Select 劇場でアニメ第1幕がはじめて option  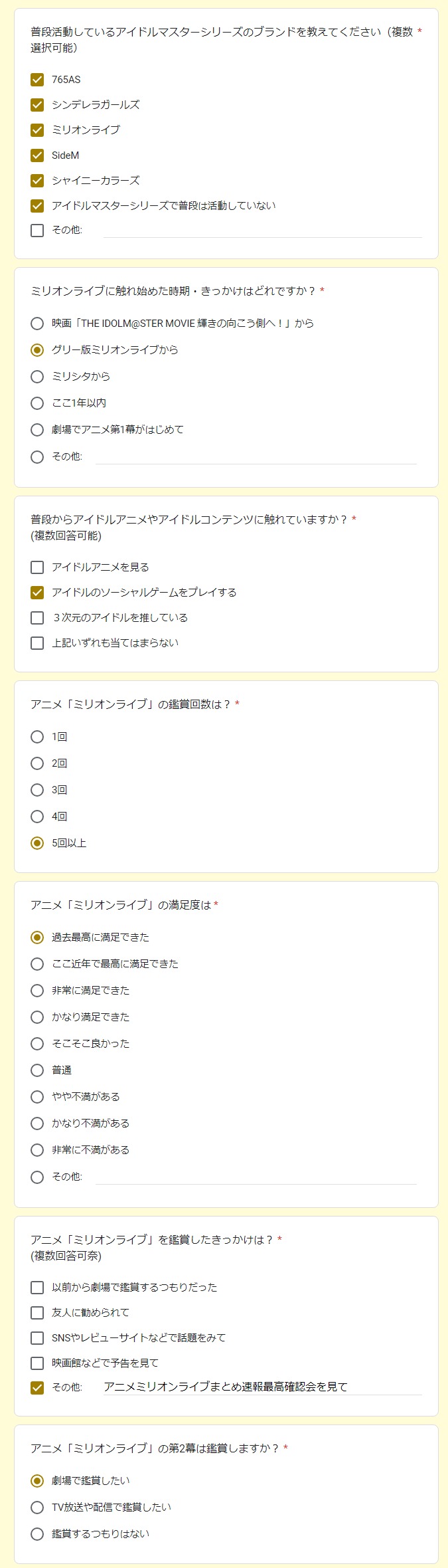coord(37,430)
